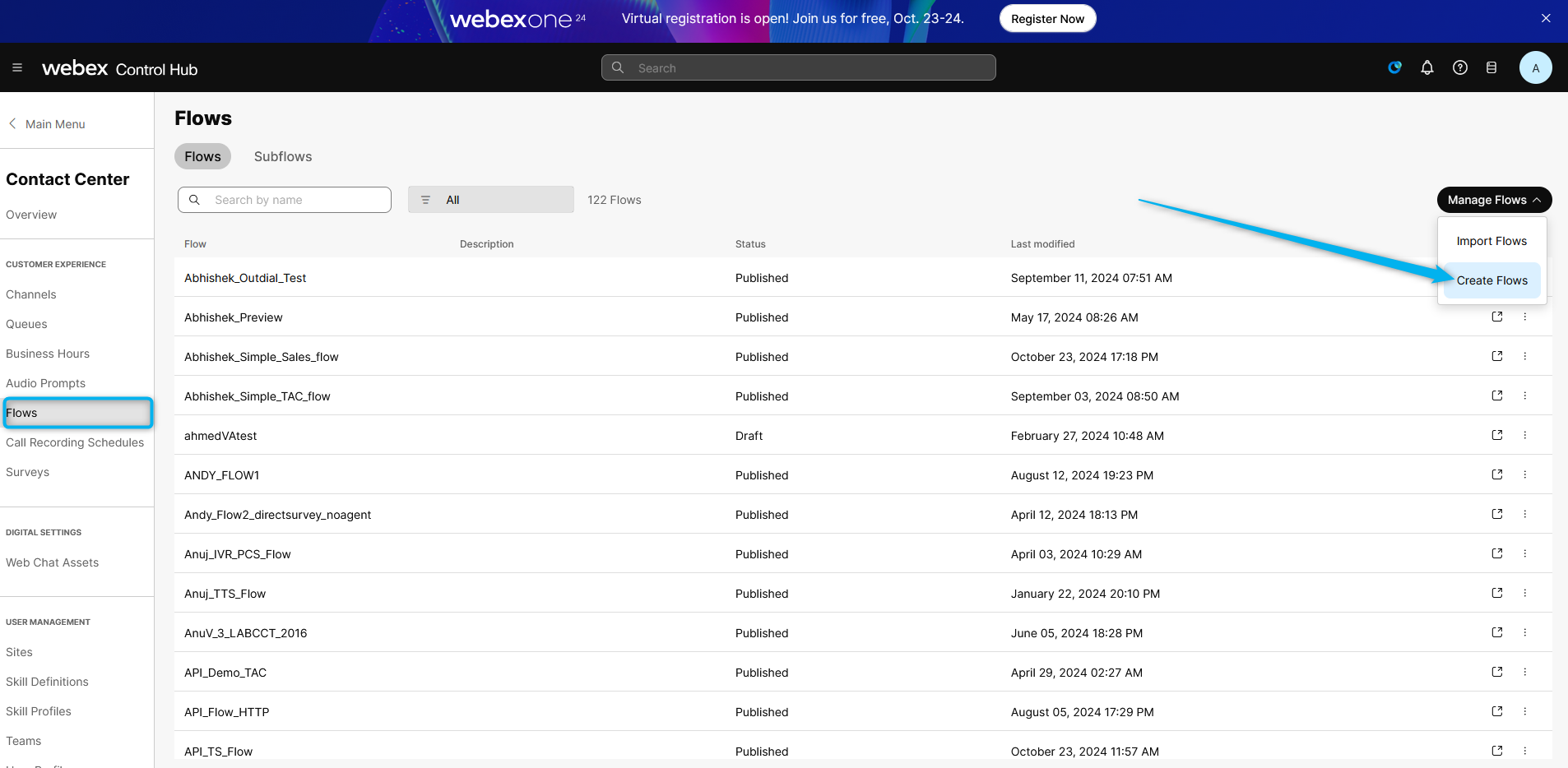Click the Flow column header

(x=195, y=244)
